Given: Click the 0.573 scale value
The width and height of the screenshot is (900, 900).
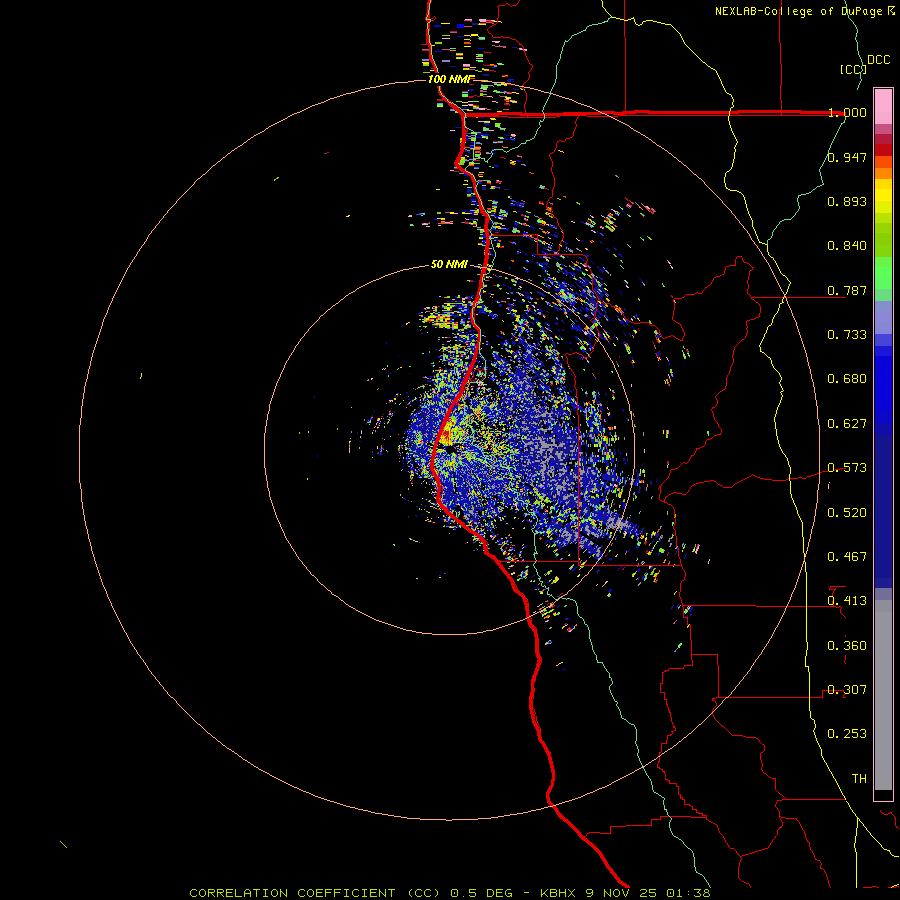Looking at the screenshot, I should 847,468.
